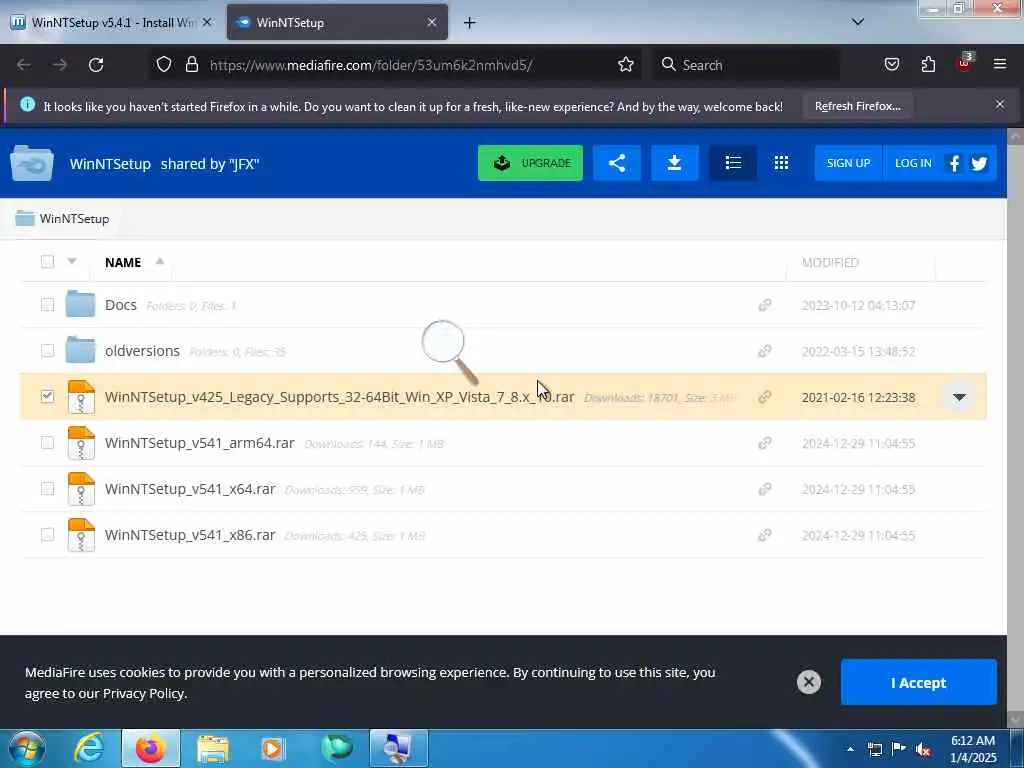
Task: View site info via the padlock icon
Action: [x=191, y=65]
